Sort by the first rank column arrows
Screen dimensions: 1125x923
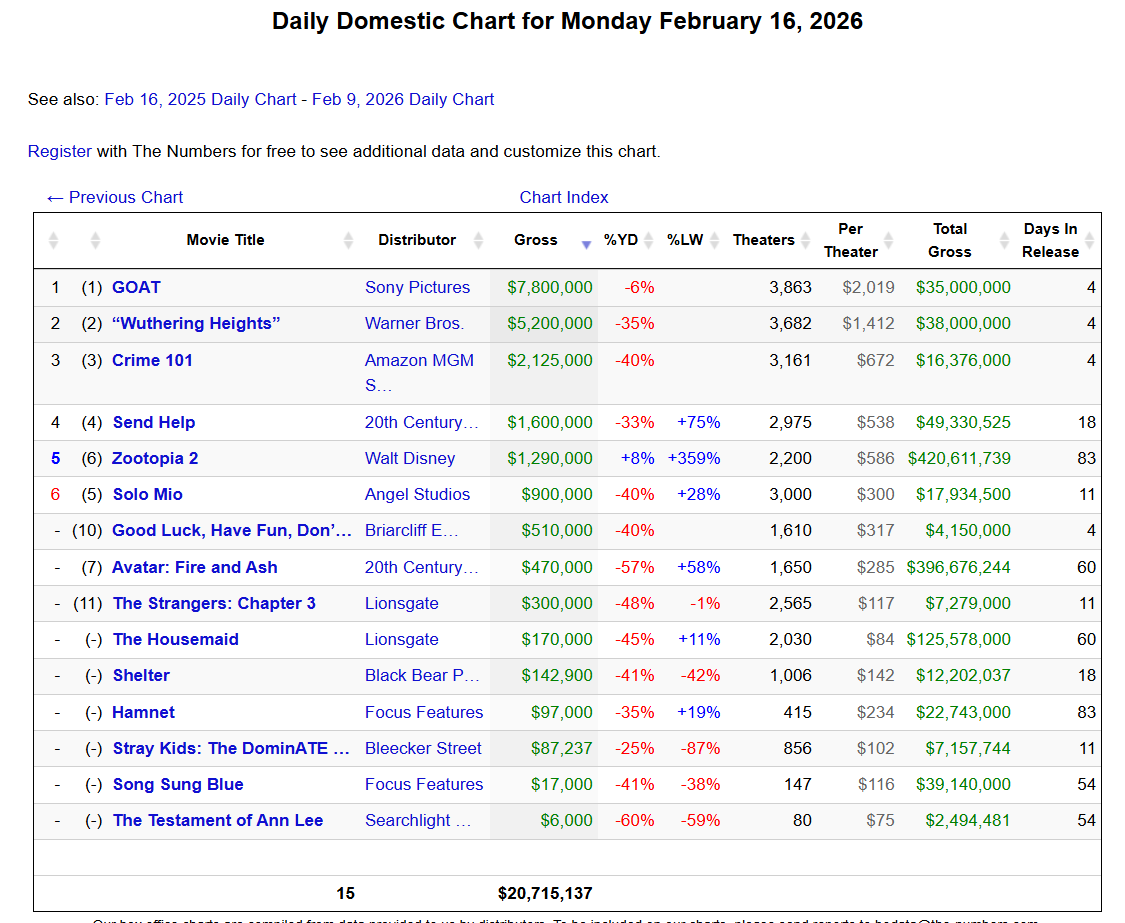[x=54, y=241]
